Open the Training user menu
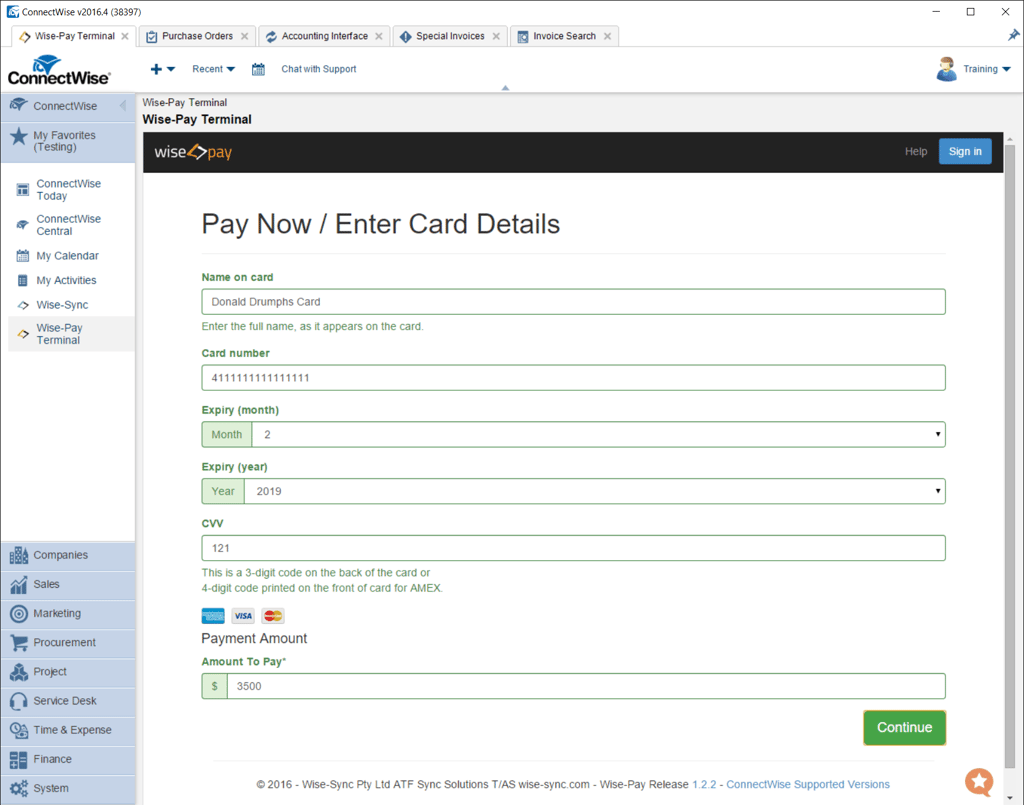 coord(986,69)
